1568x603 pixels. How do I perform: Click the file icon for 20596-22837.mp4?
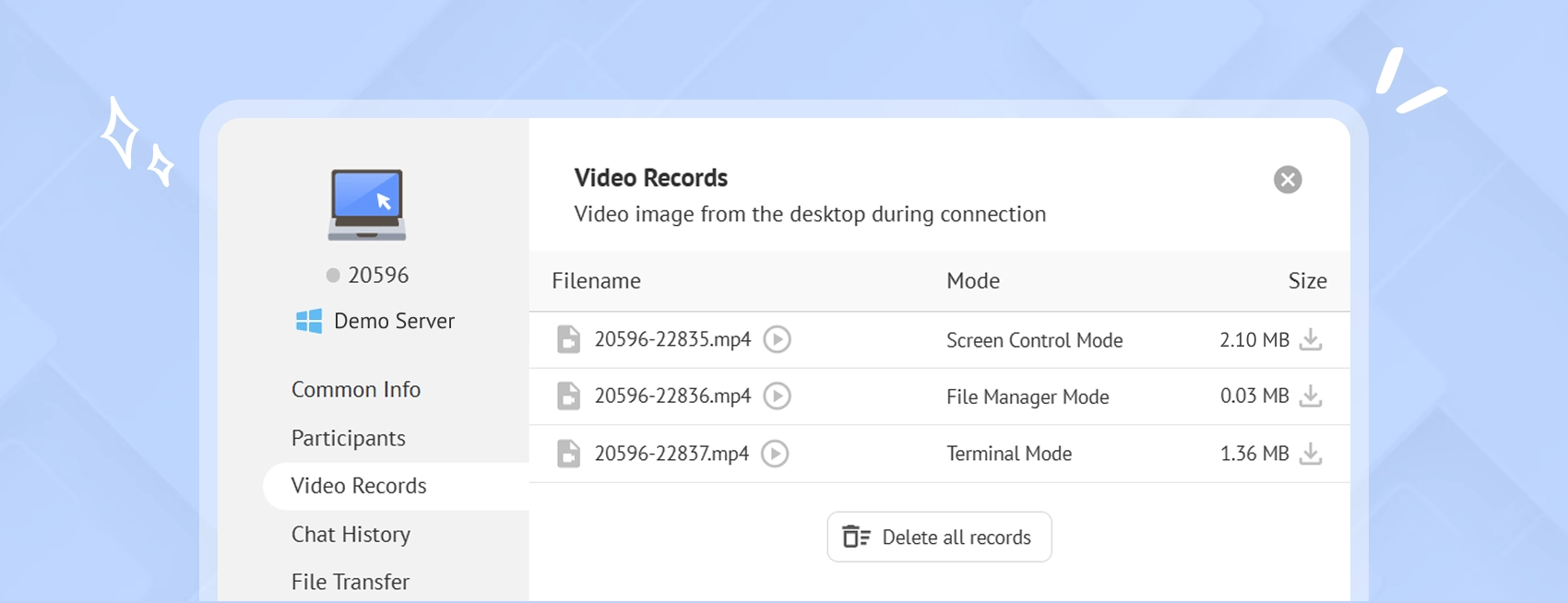(x=568, y=454)
